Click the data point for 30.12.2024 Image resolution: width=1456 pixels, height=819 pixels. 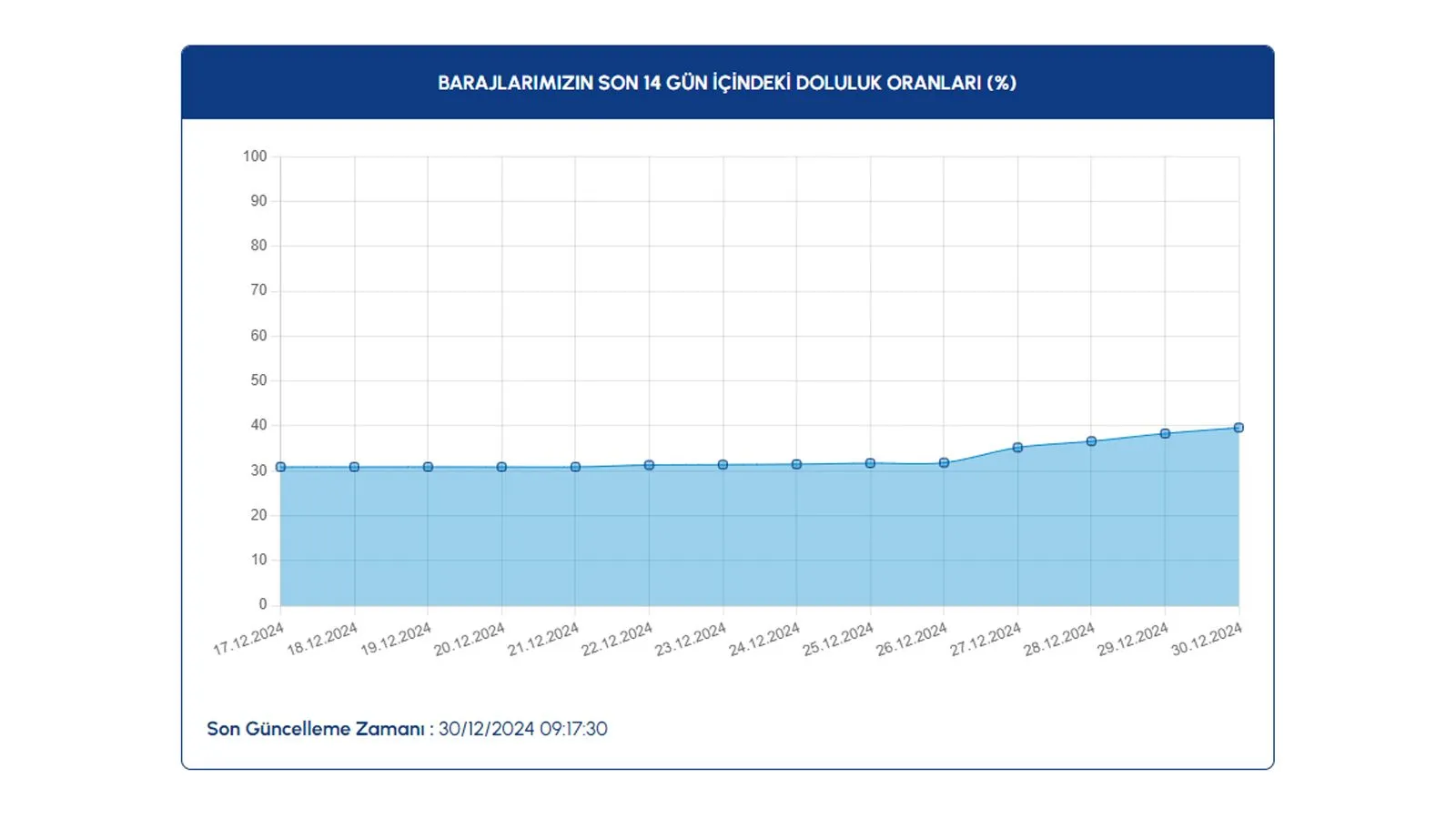pos(1239,428)
